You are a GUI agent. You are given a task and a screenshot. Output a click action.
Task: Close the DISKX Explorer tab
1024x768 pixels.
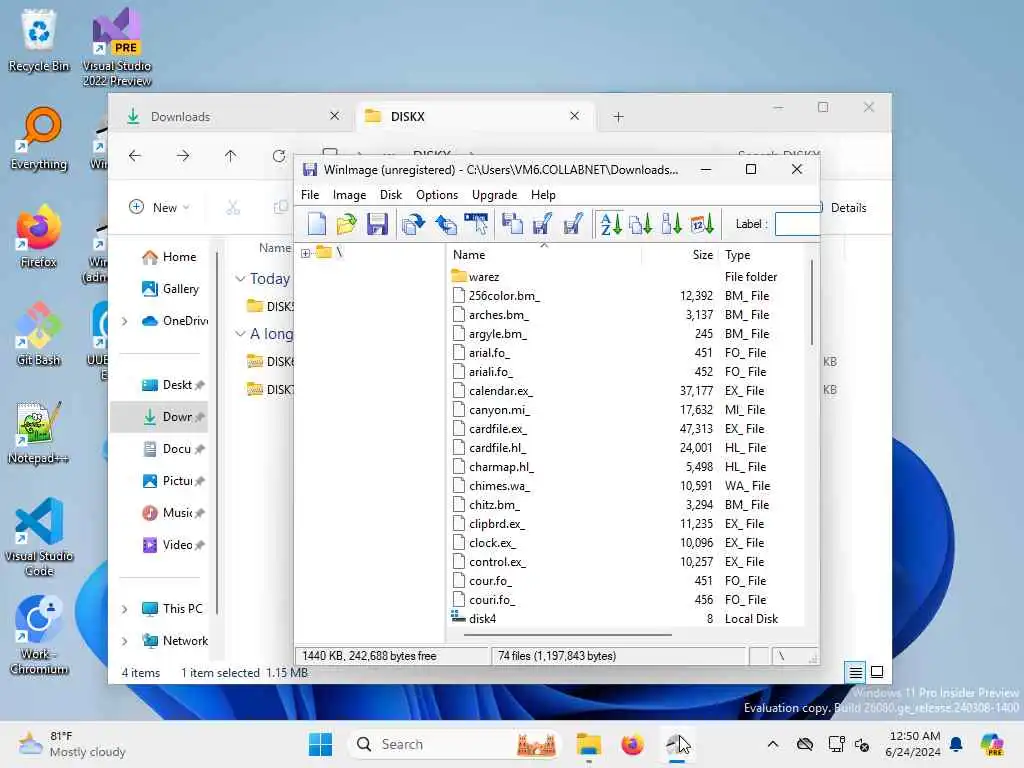[x=574, y=116]
